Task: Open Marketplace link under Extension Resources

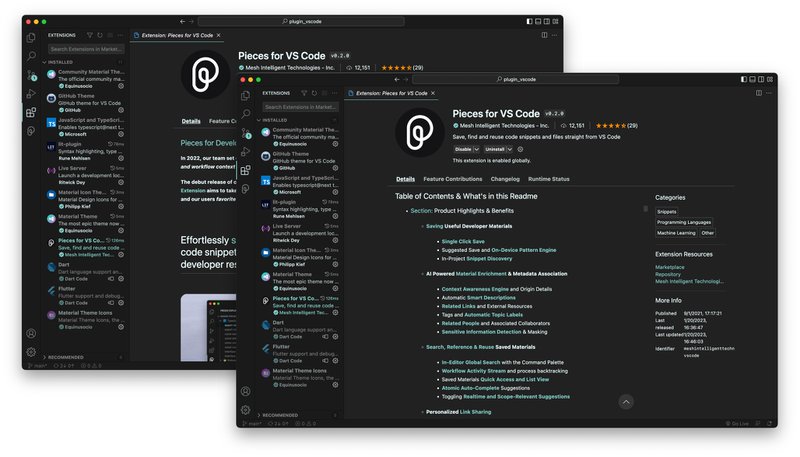Action: (670, 267)
